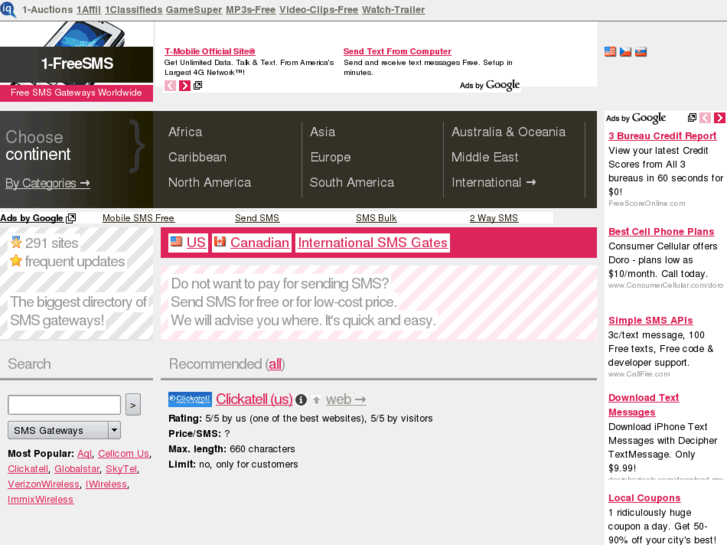Click 3 Bureau Credit Report ad

click(662, 136)
